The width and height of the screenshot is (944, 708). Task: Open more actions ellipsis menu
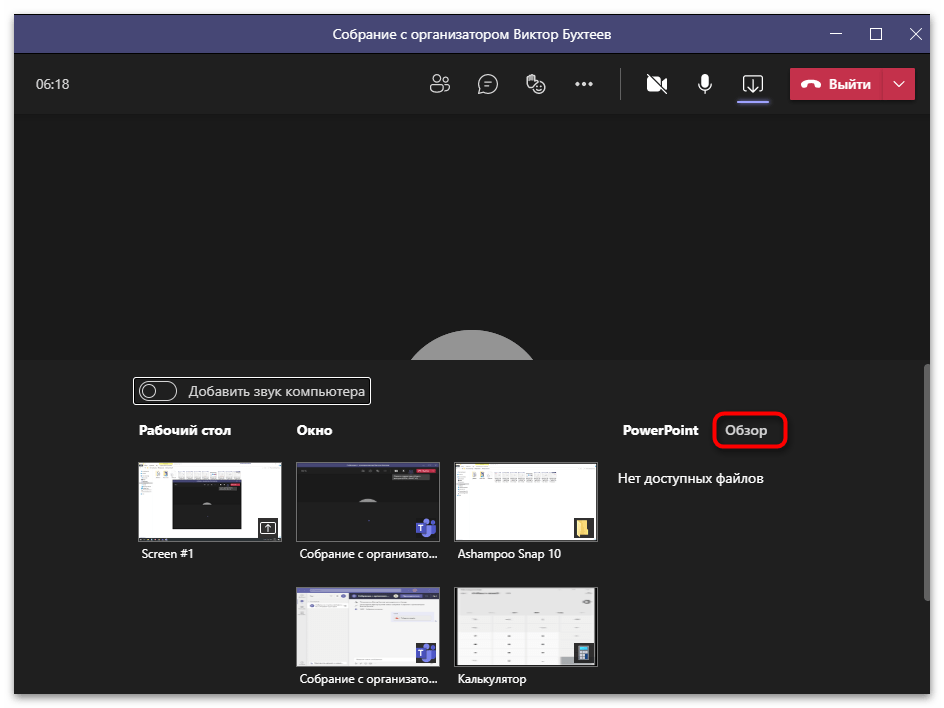pos(584,84)
